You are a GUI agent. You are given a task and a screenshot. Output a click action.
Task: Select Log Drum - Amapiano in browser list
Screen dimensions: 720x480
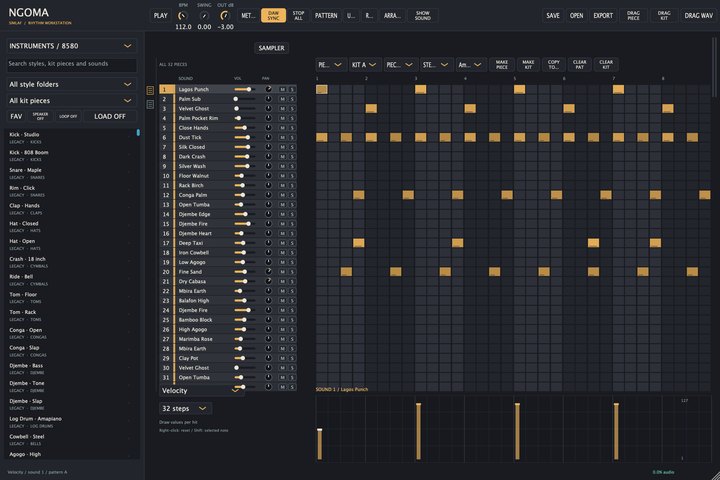click(x=69, y=422)
